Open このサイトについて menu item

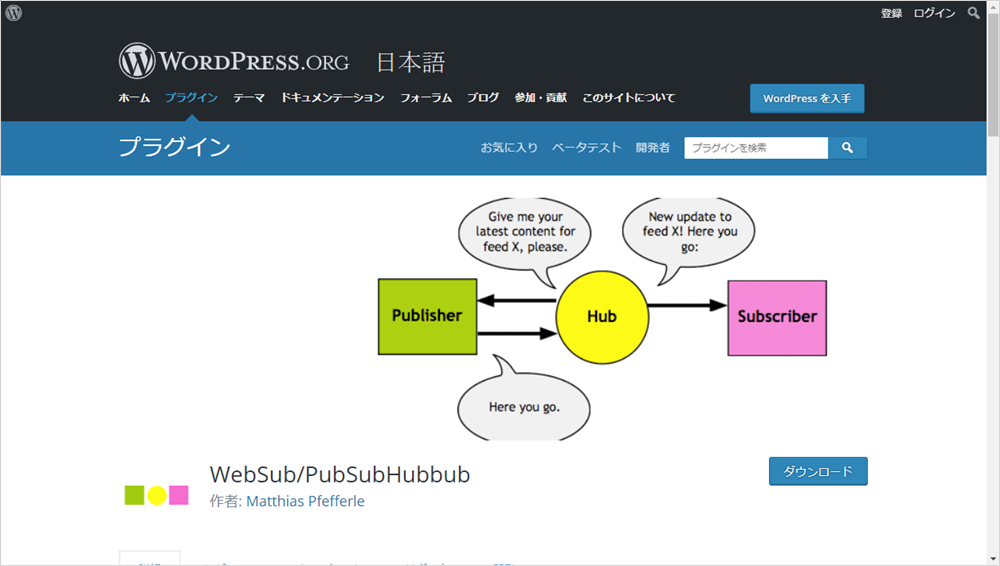(628, 98)
